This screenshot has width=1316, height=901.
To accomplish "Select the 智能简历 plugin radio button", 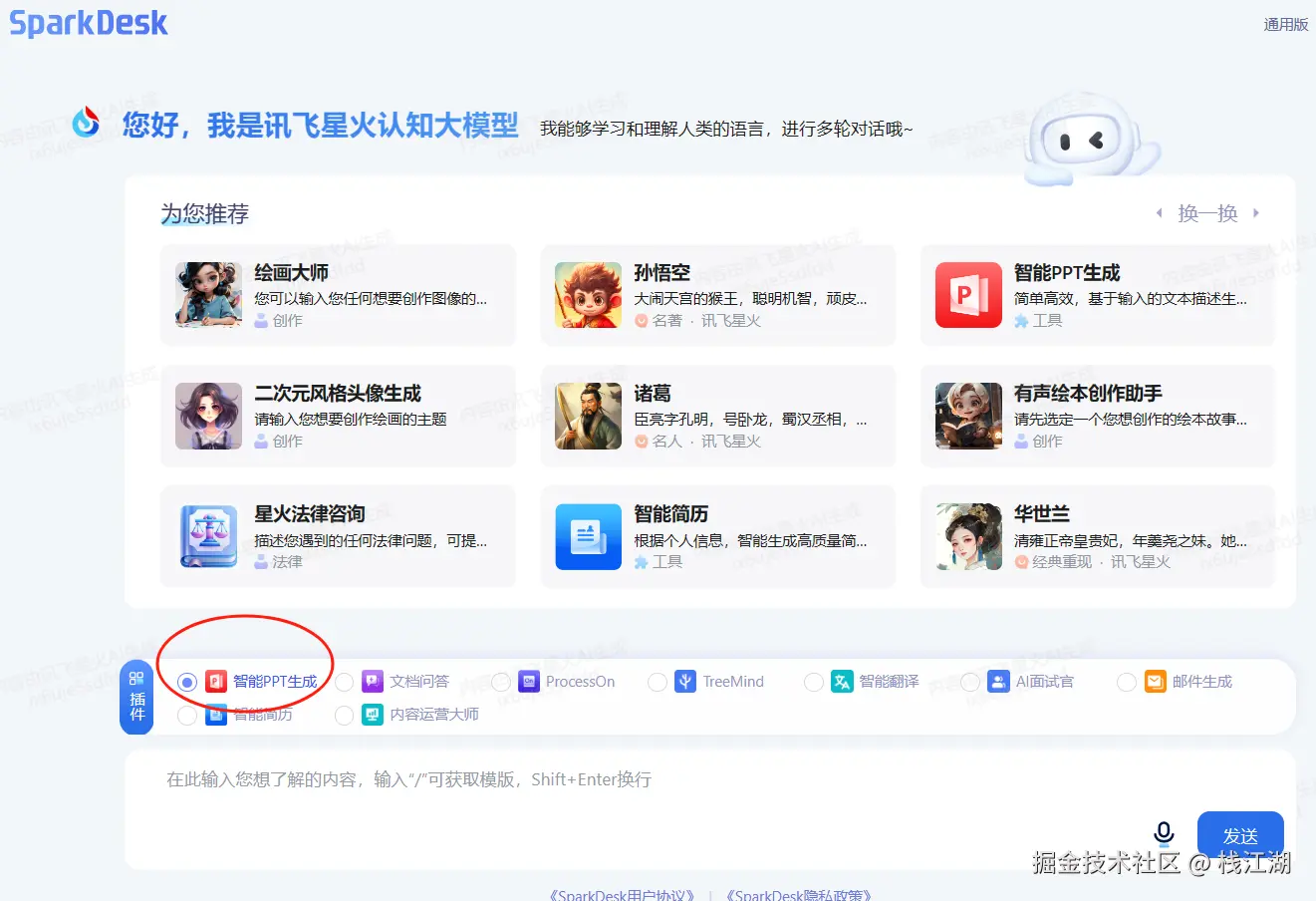I will [x=187, y=716].
